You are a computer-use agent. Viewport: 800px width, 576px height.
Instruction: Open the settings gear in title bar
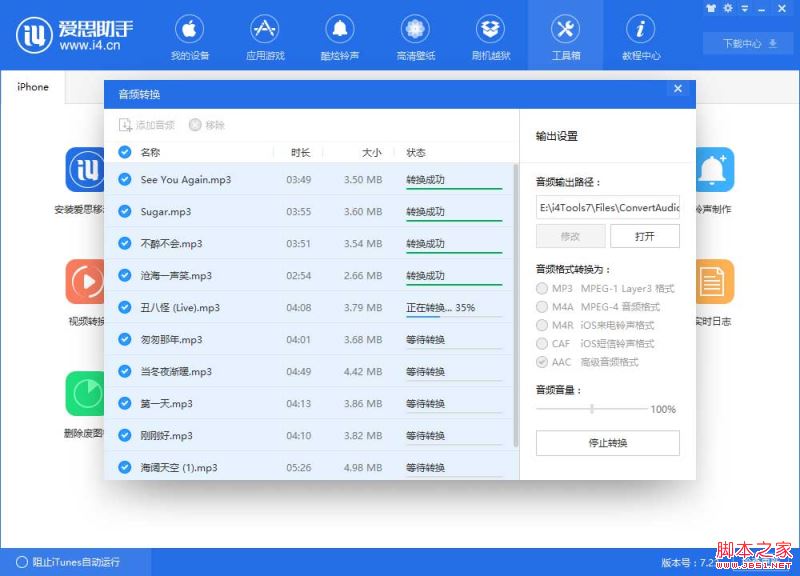point(728,8)
